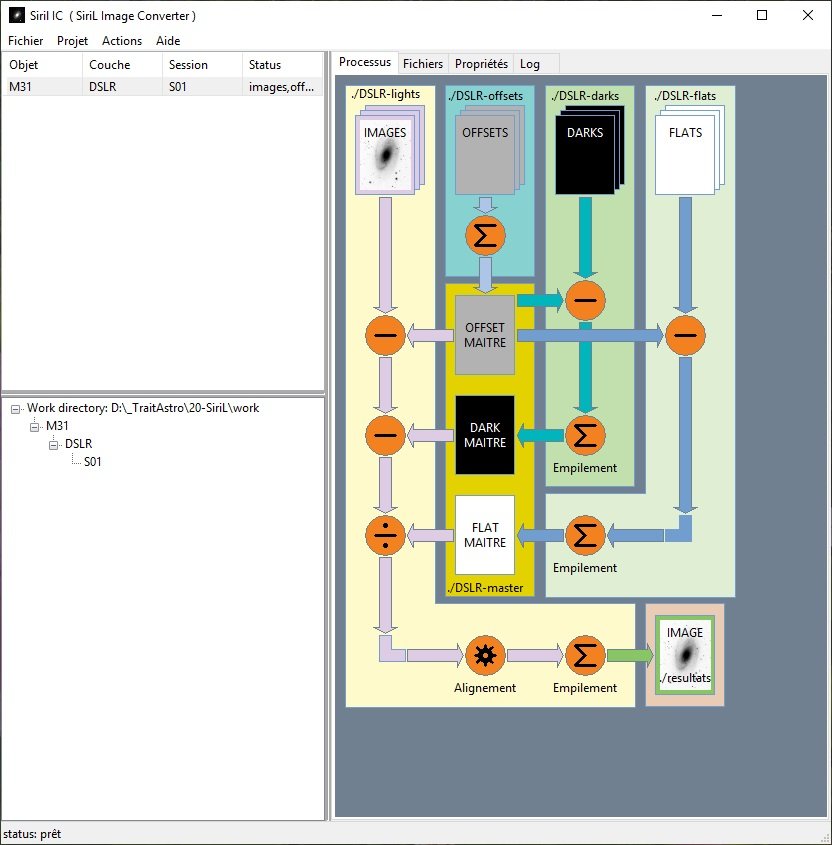The width and height of the screenshot is (832, 845).
Task: Open the Actions menu
Action: (x=122, y=41)
